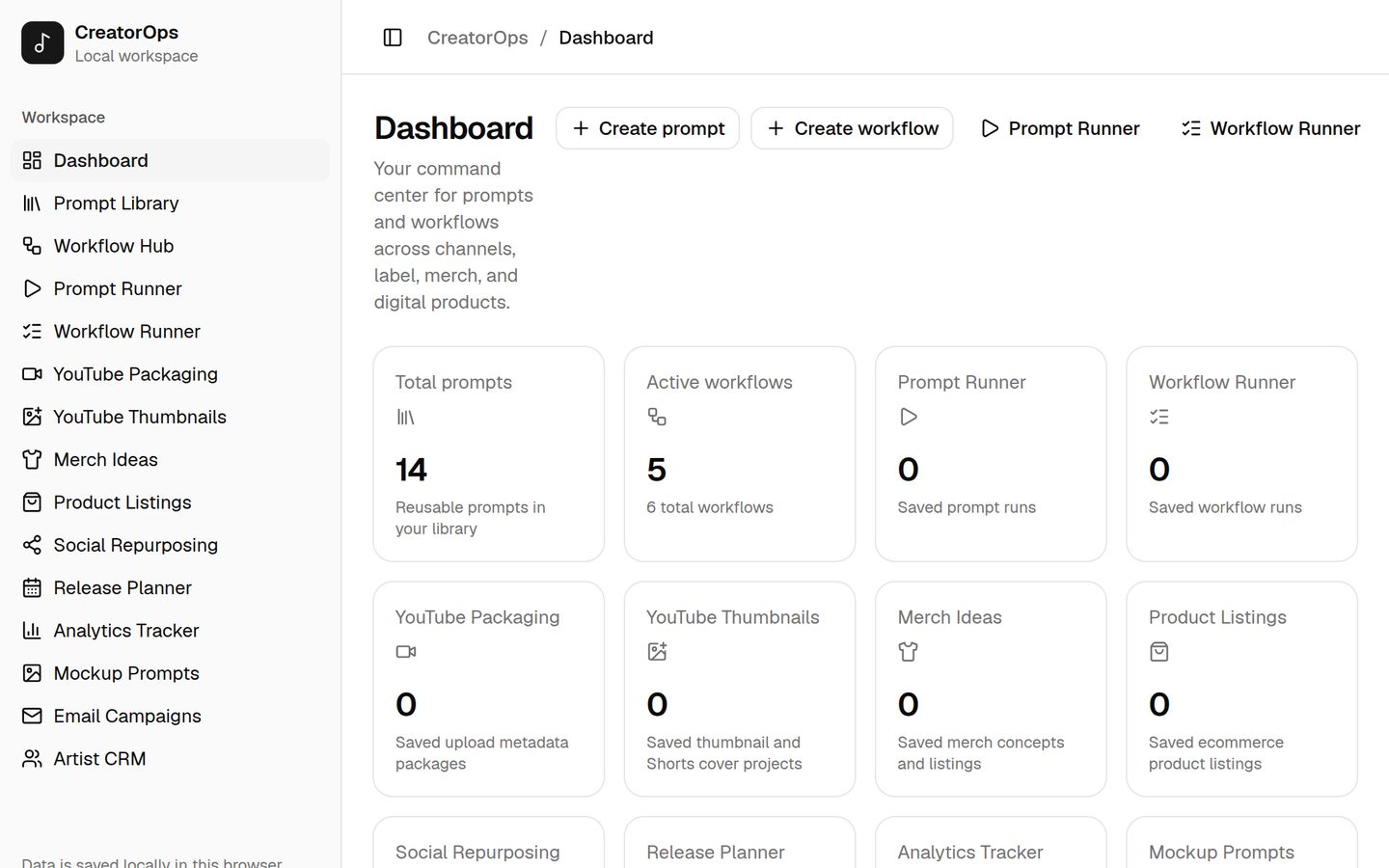Click the Dashboard grid icon in sidebar
This screenshot has width=1389, height=868.
32,160
